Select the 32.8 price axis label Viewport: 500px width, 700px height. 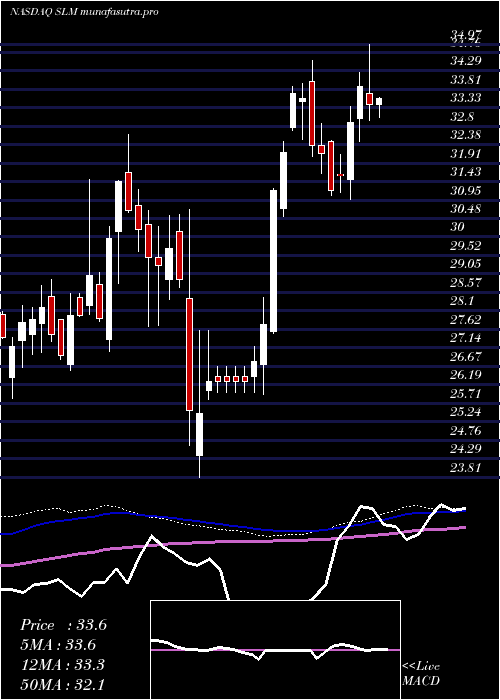click(x=462, y=117)
